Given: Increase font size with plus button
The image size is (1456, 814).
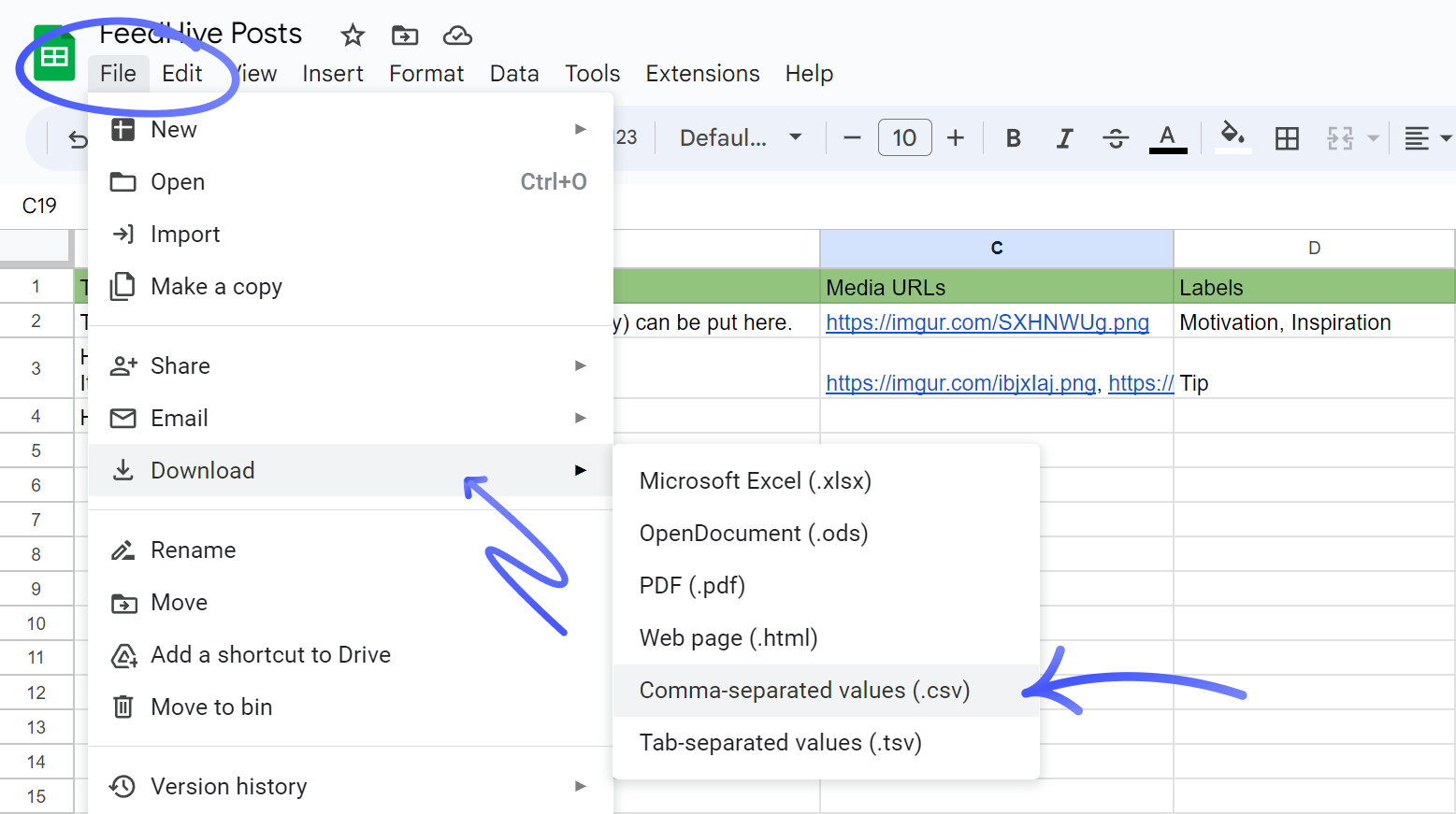Looking at the screenshot, I should [x=956, y=138].
